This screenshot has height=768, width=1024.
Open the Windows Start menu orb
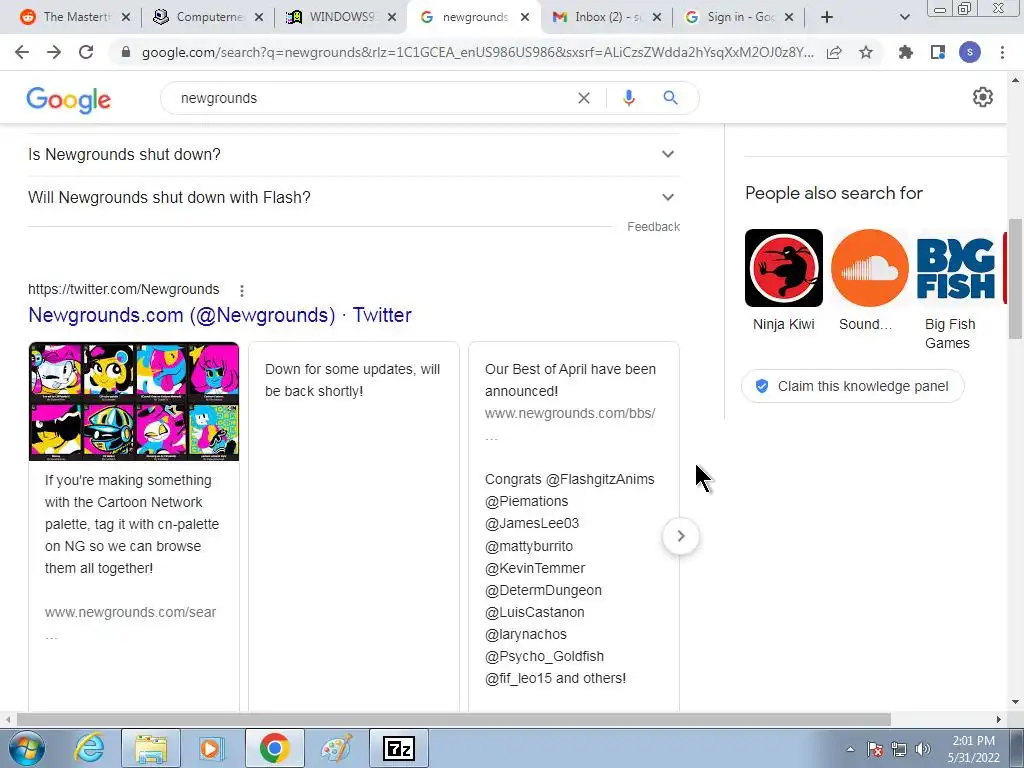point(27,748)
